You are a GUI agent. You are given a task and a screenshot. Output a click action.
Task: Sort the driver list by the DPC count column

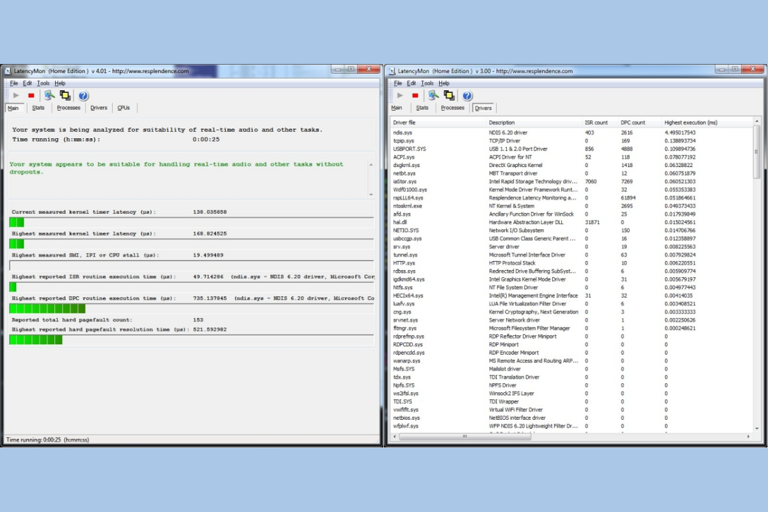pyautogui.click(x=634, y=122)
